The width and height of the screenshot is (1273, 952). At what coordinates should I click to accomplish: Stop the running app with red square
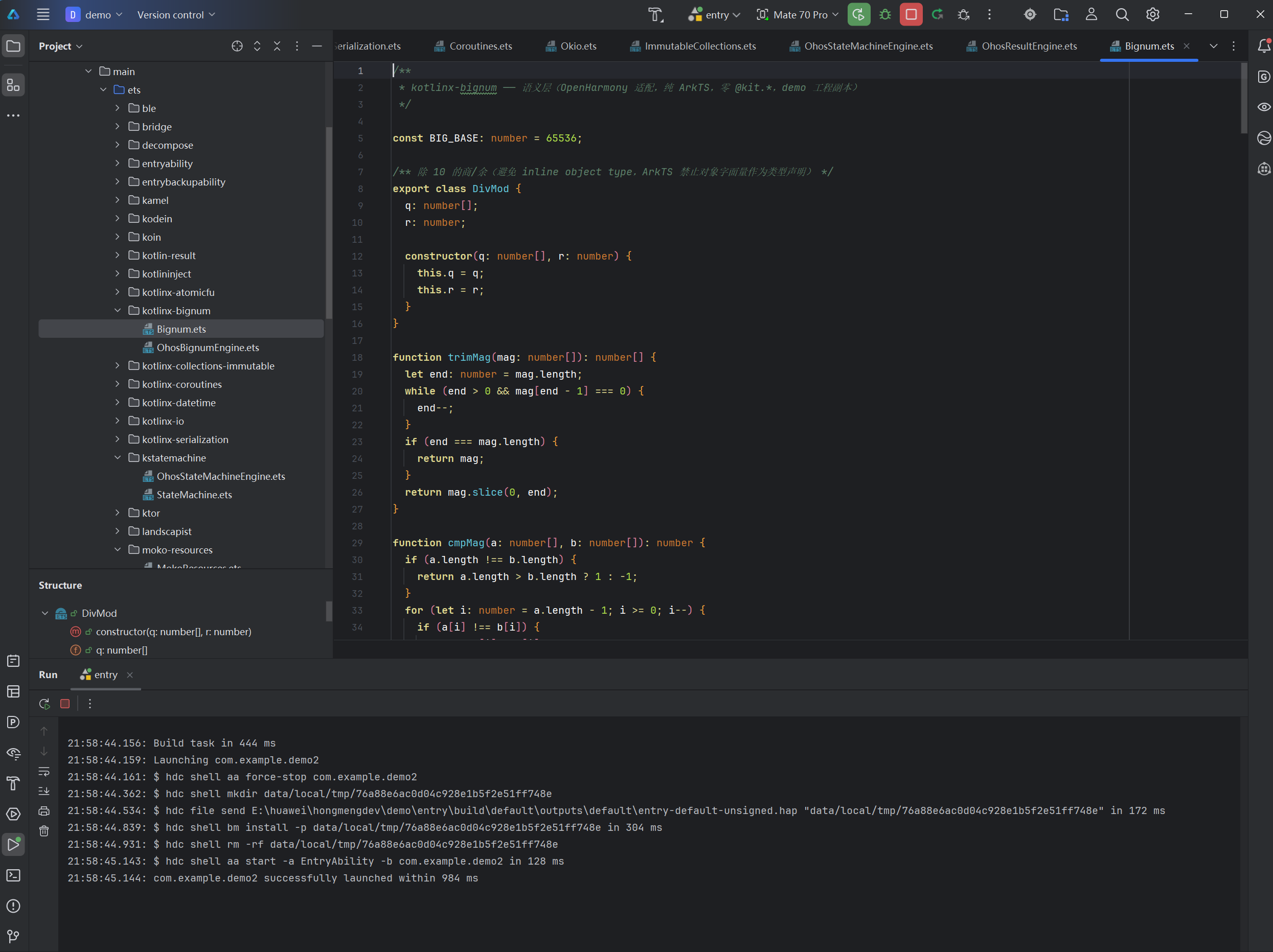911,15
